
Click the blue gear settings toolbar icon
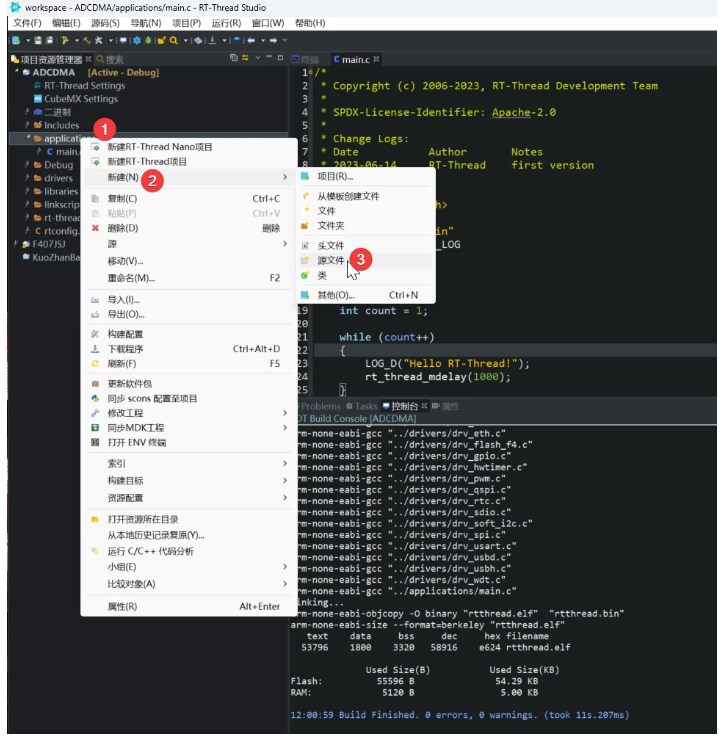[137, 41]
